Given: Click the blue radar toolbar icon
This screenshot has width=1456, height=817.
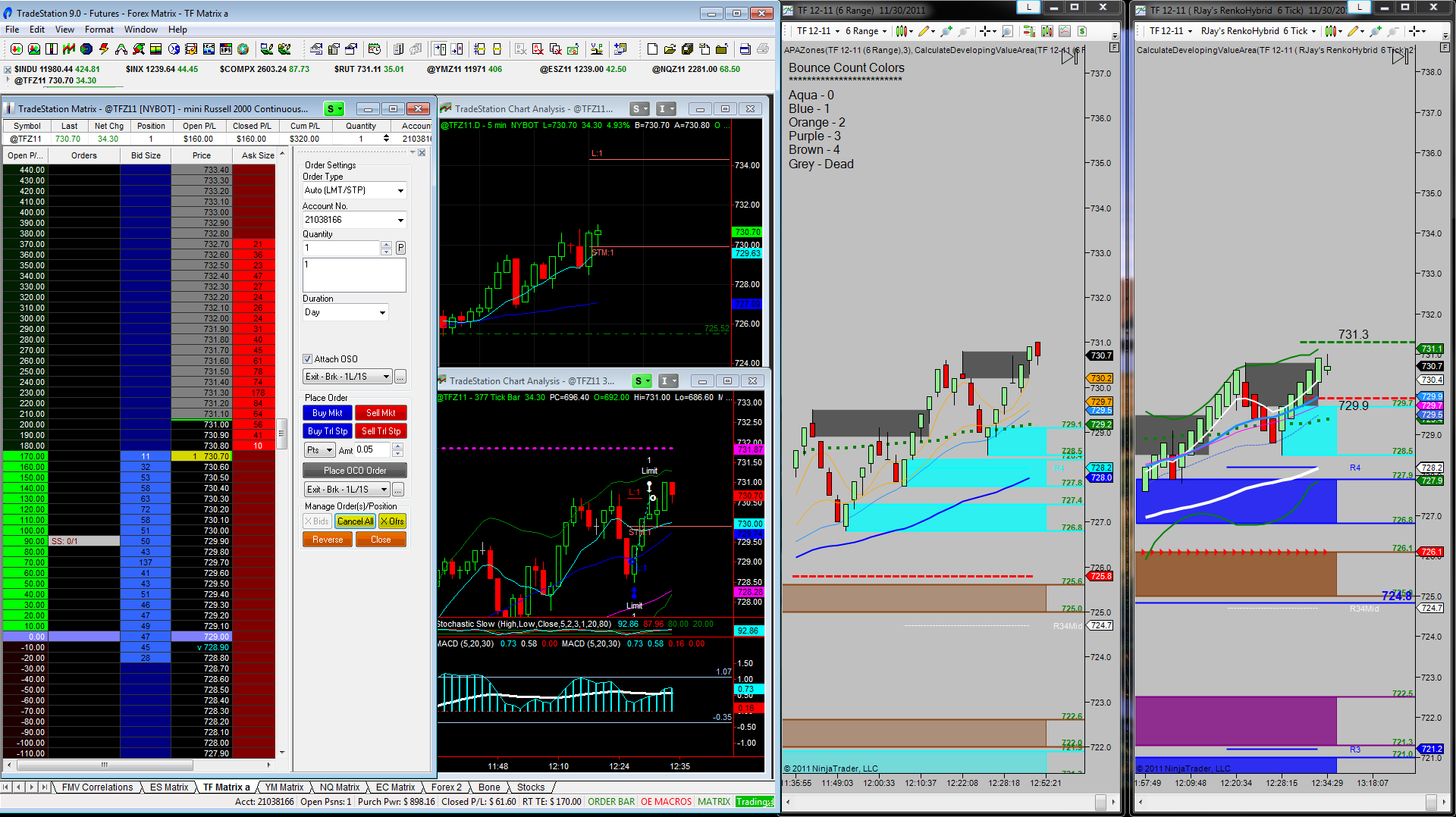Looking at the screenshot, I should [x=86, y=49].
